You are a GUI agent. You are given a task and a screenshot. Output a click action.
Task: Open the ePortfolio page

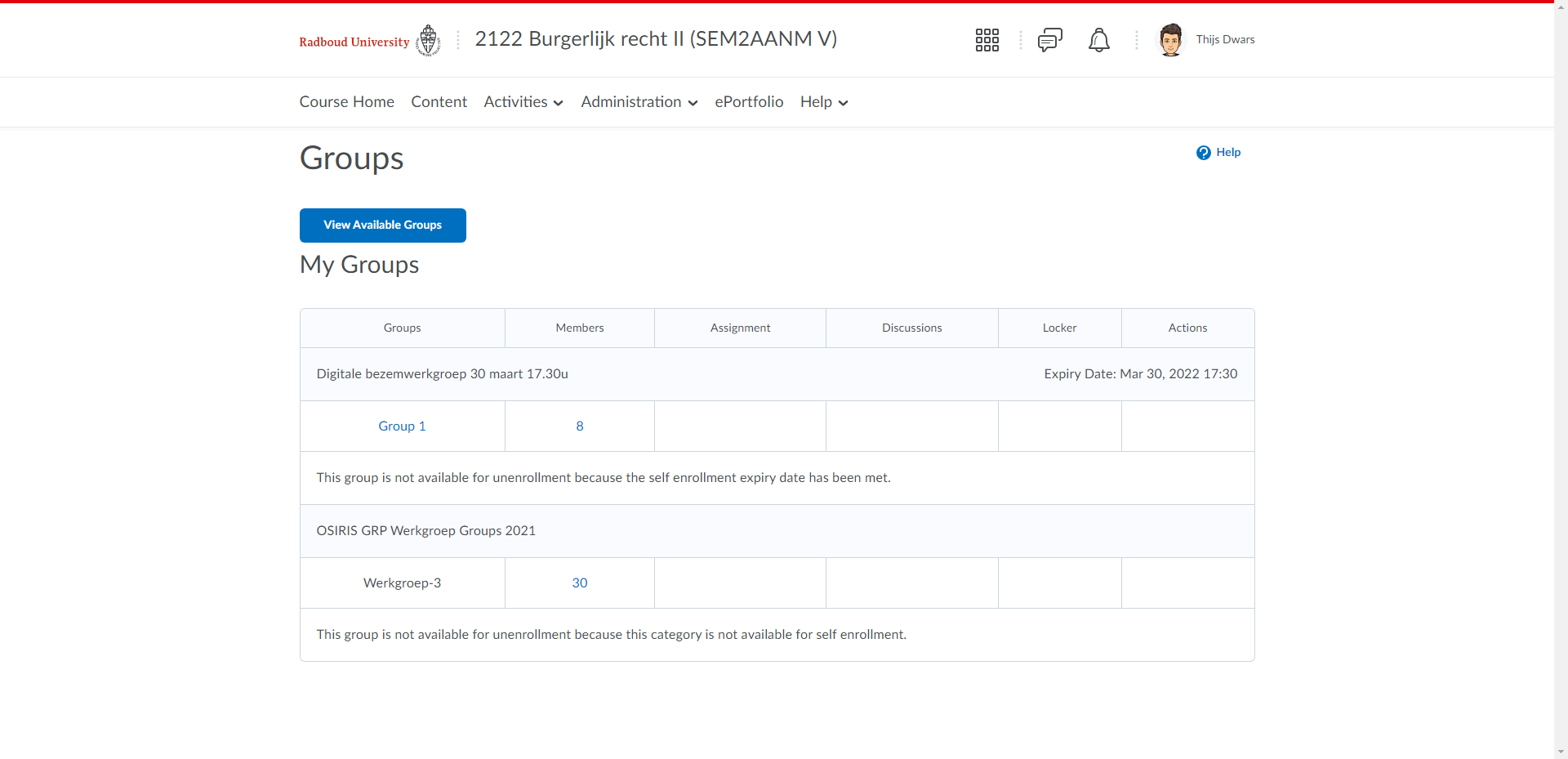click(749, 102)
